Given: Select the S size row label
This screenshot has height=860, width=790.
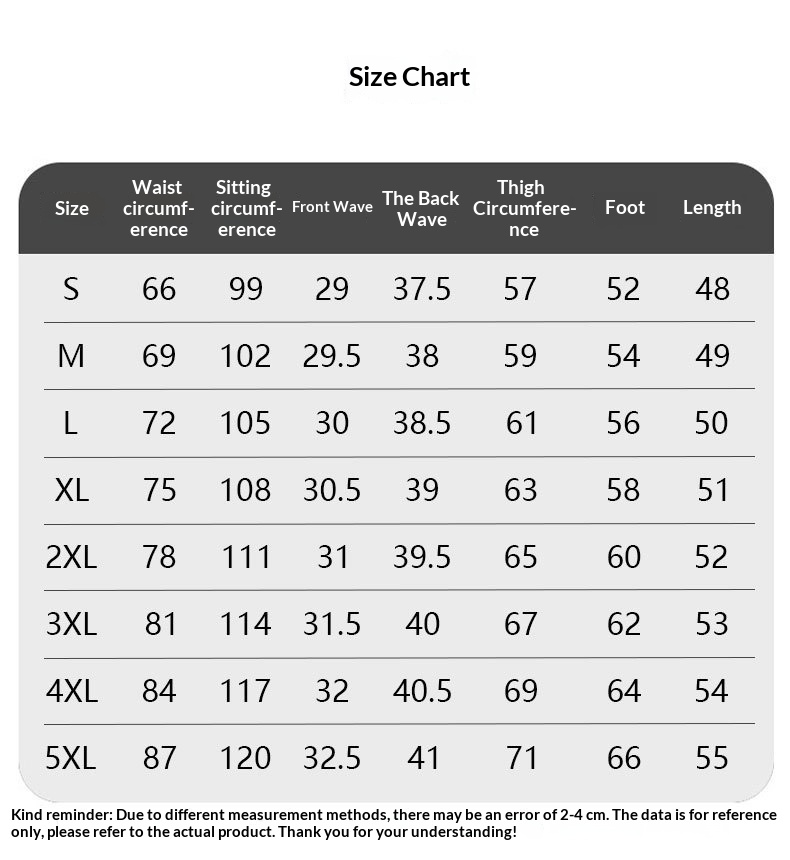Looking at the screenshot, I should point(70,289).
